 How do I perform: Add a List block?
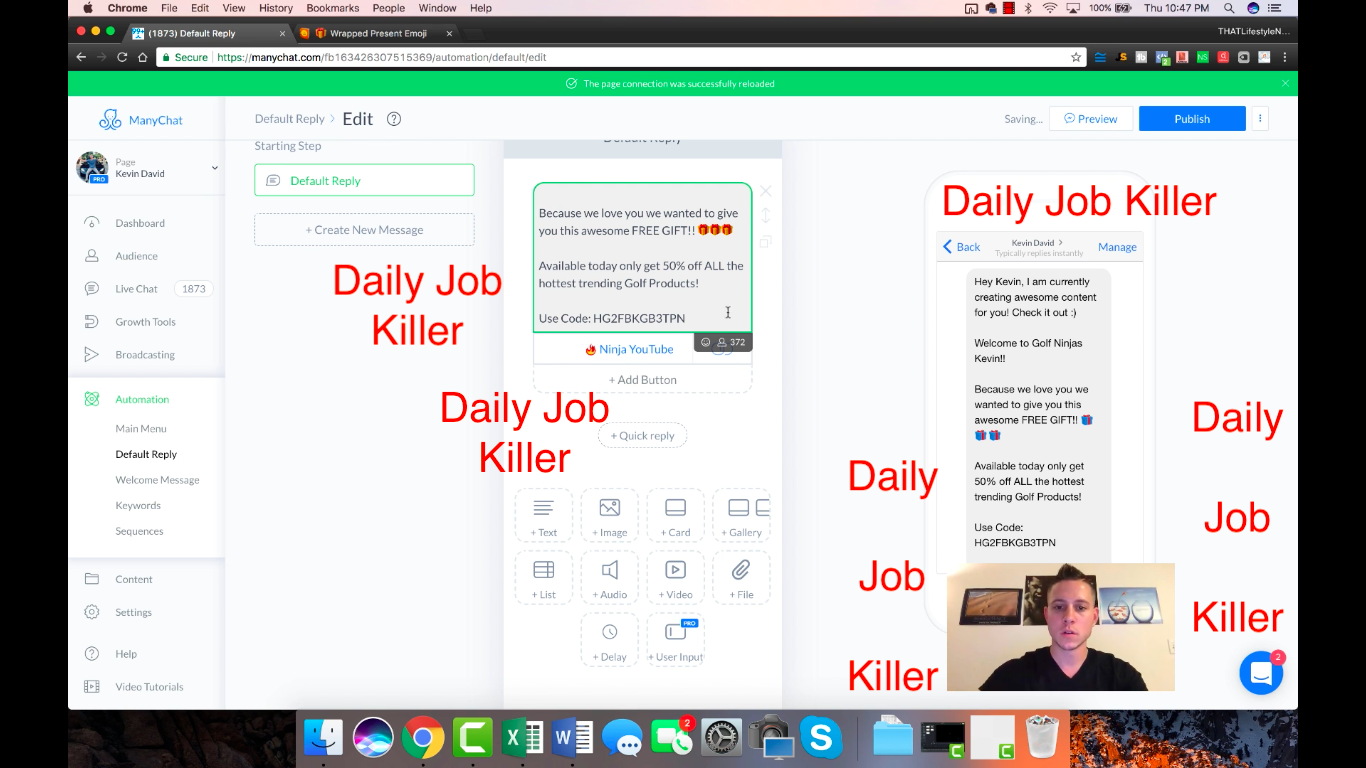(544, 578)
